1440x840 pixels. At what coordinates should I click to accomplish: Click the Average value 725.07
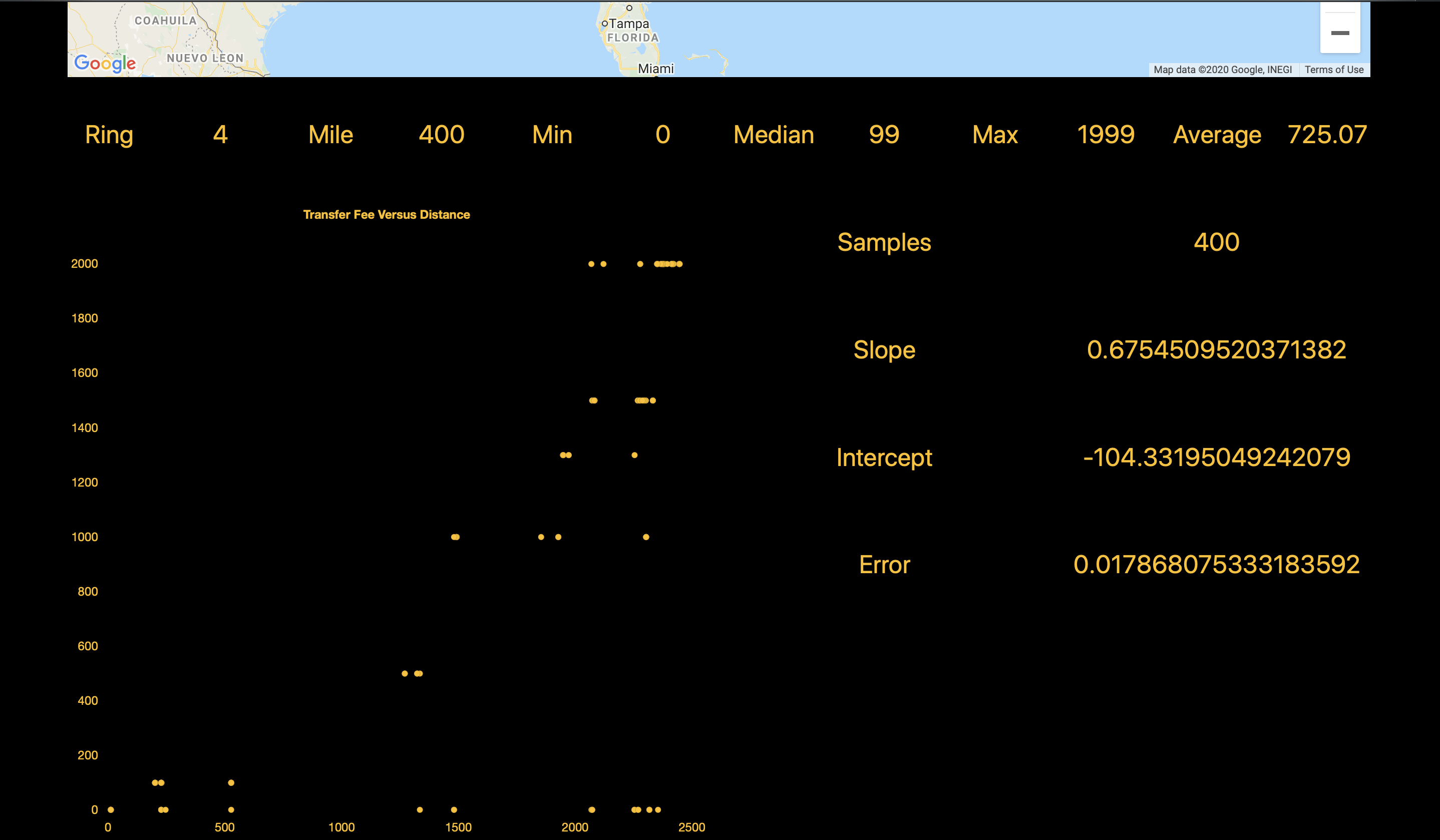tap(1327, 135)
